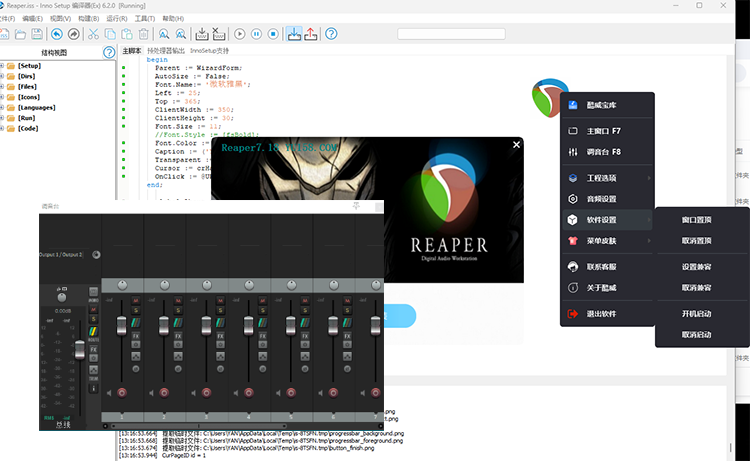750x461 pixels.
Task: Open FX window on mixer track 1
Action: click(x=136, y=336)
